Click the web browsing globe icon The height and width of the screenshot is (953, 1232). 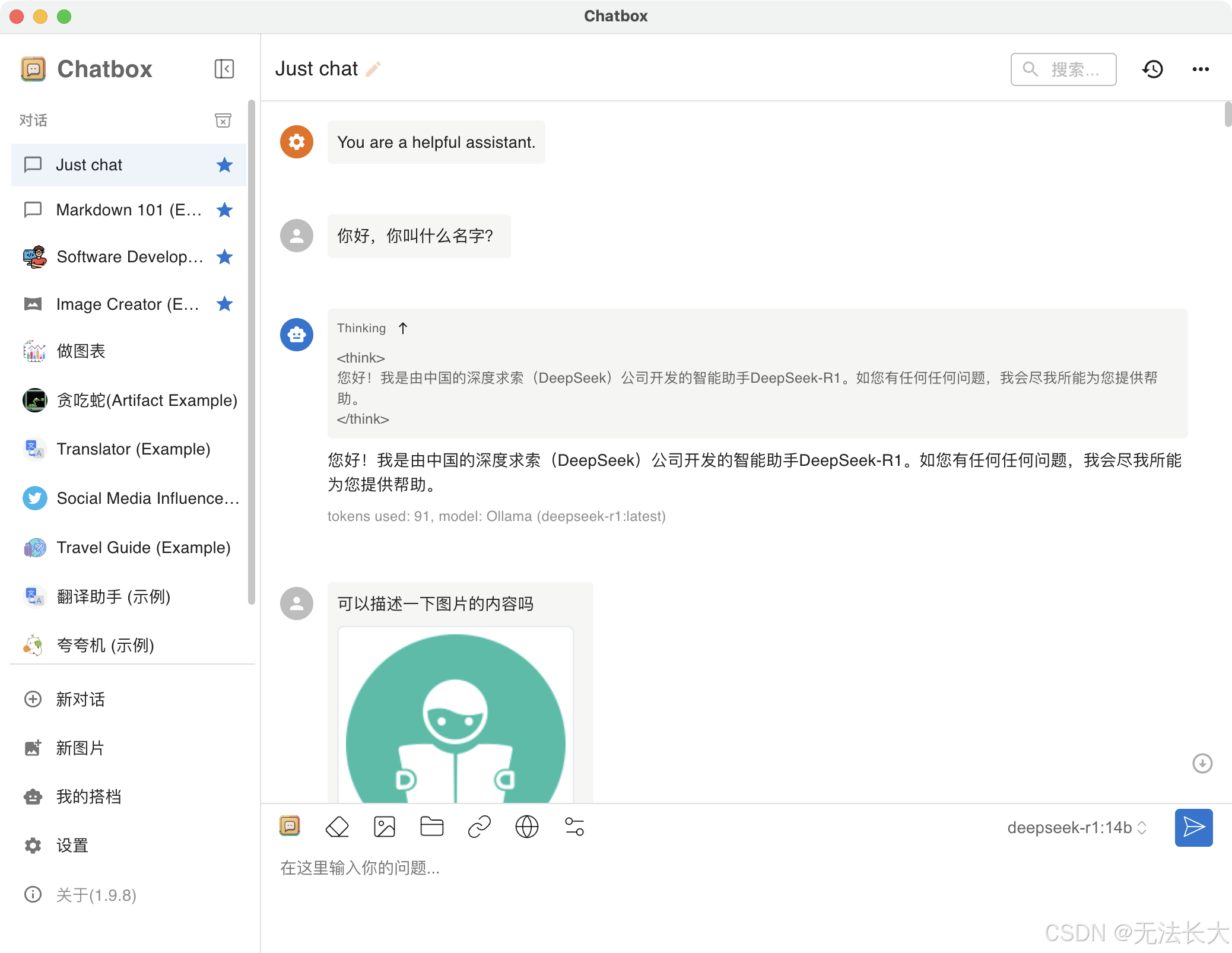click(x=526, y=827)
